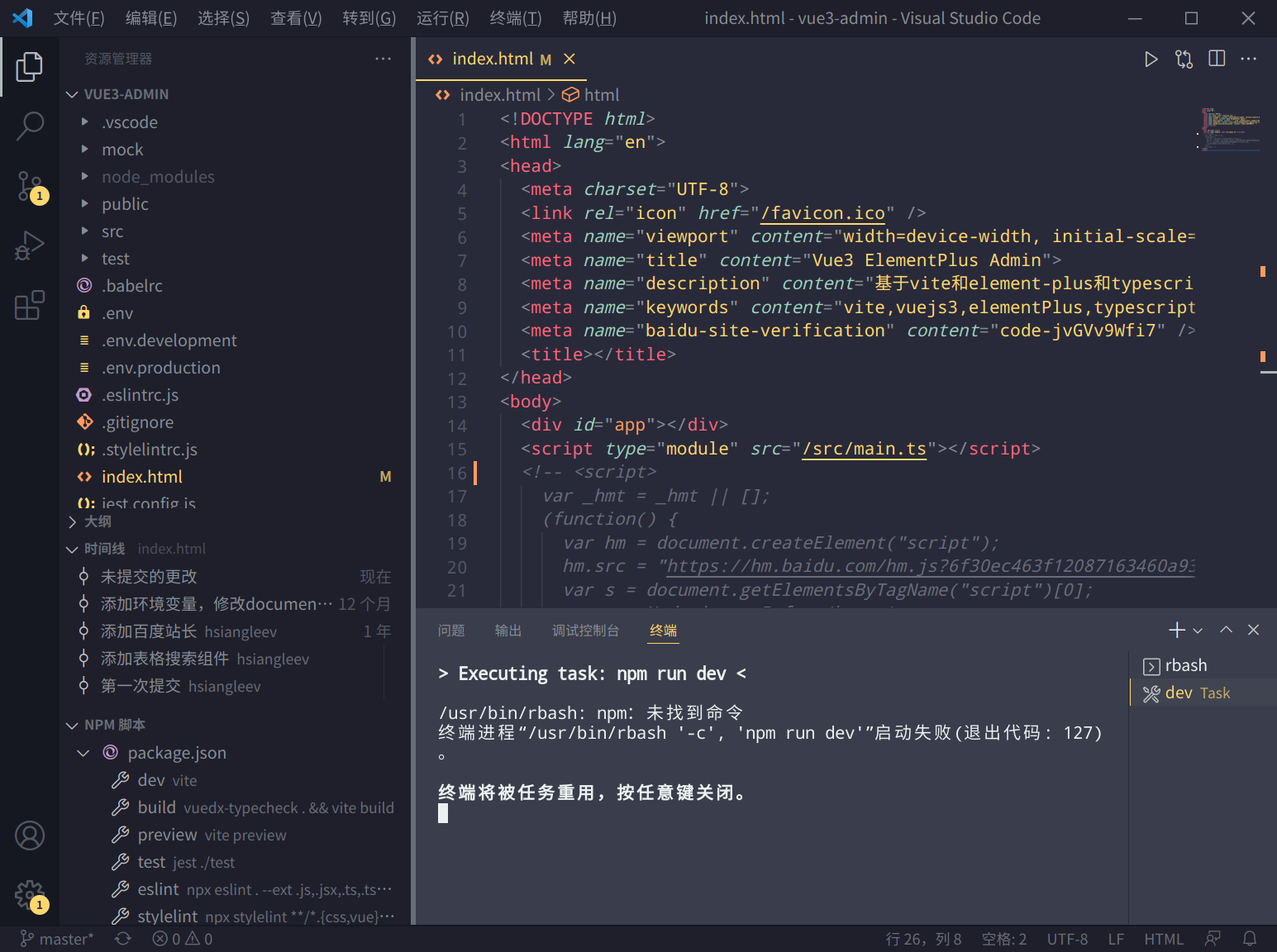Open the .env.development file

[x=236, y=340]
